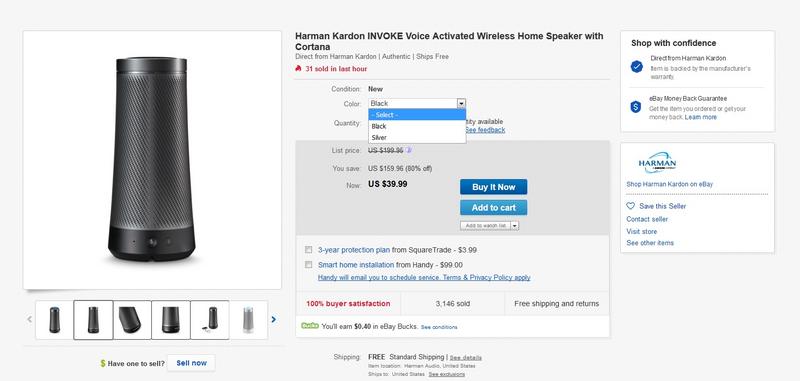800x381 pixels.
Task: Enable Smart home installation checkbox
Action: (308, 265)
